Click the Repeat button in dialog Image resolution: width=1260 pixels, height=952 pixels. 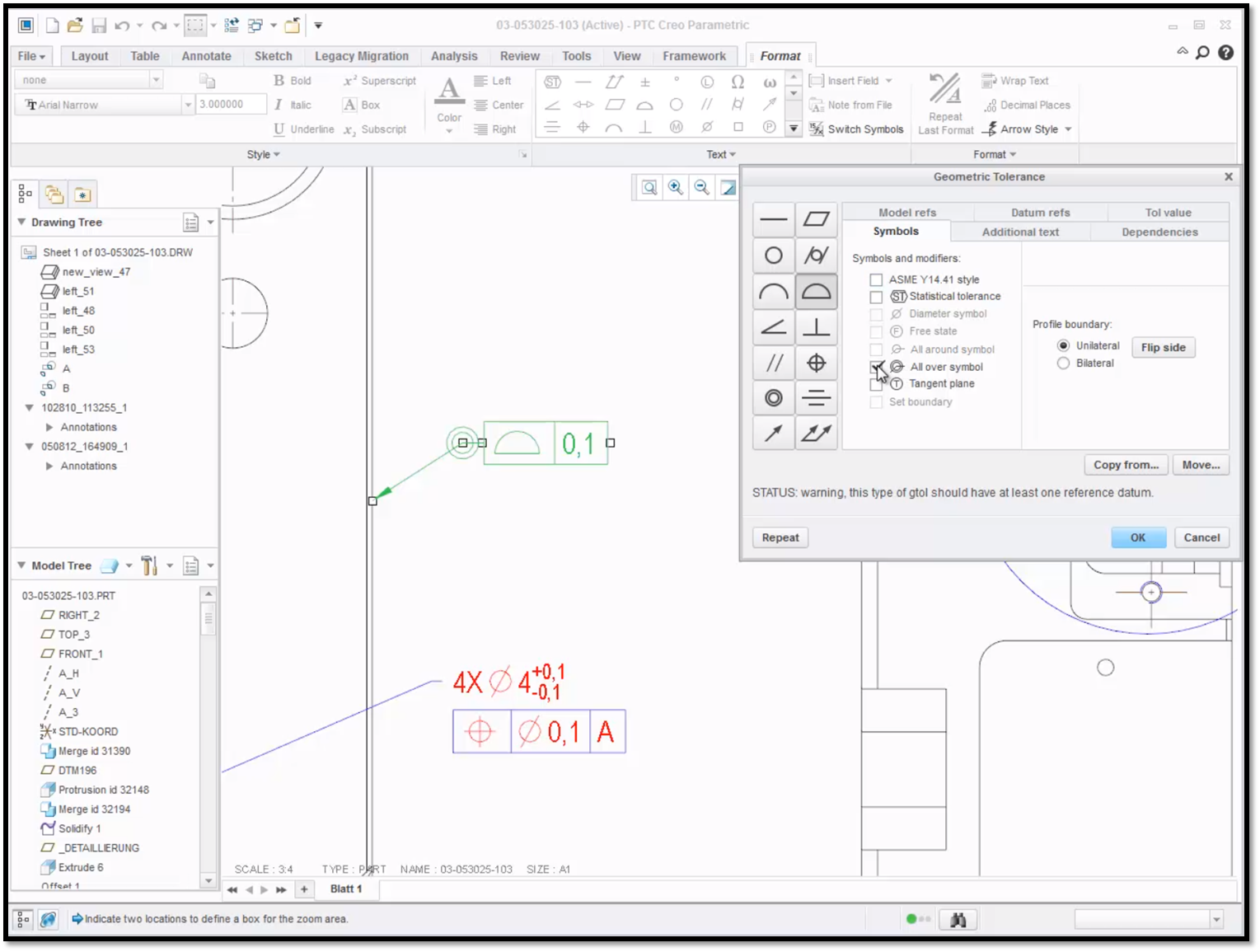(x=780, y=537)
